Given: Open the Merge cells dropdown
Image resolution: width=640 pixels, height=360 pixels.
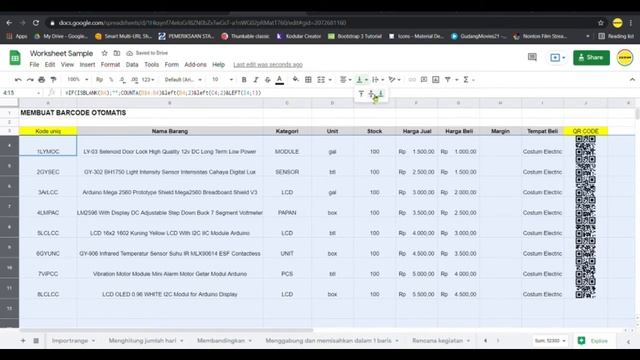Looking at the screenshot, I should [x=324, y=80].
